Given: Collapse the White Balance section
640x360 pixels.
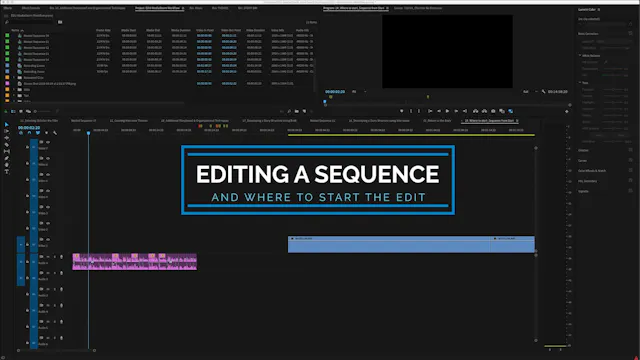Looking at the screenshot, I should point(580,56).
